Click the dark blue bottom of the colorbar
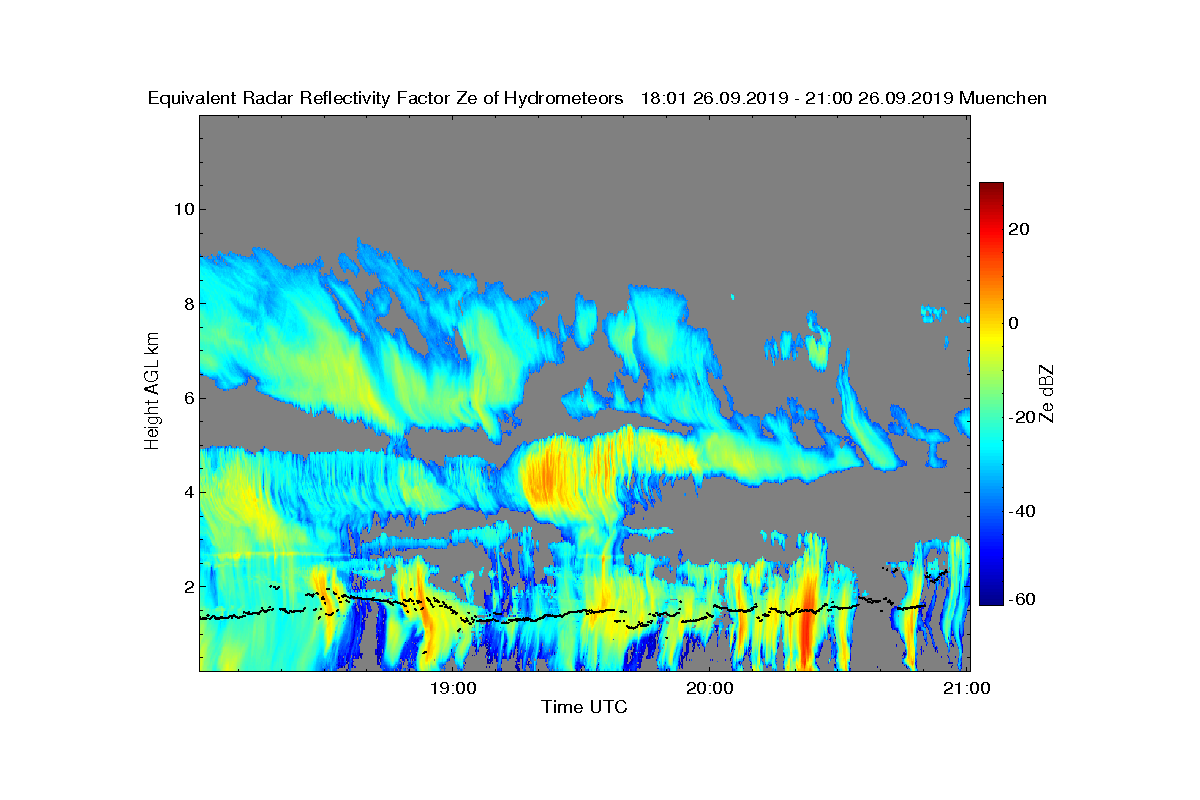The height and width of the screenshot is (800, 1200). (x=991, y=598)
